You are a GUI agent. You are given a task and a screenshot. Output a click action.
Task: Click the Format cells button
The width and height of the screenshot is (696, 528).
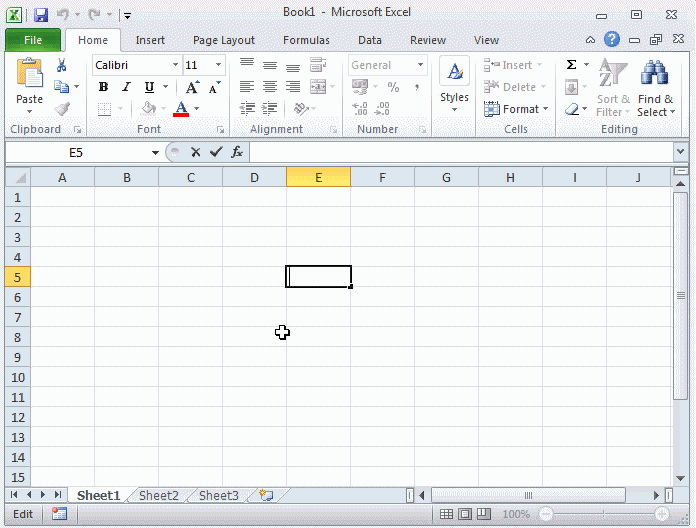tap(516, 109)
